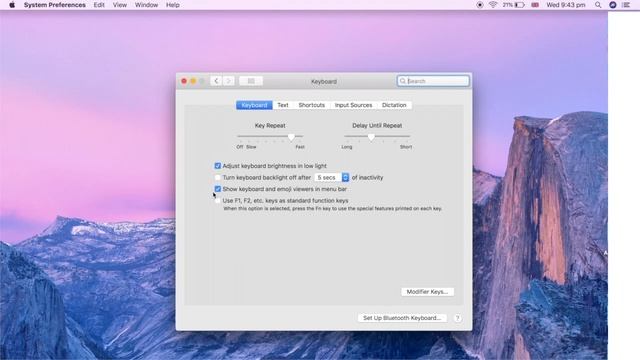Minimize the Keyboard window with yellow button
Image resolution: width=640 pixels, height=360 pixels.
point(193,81)
